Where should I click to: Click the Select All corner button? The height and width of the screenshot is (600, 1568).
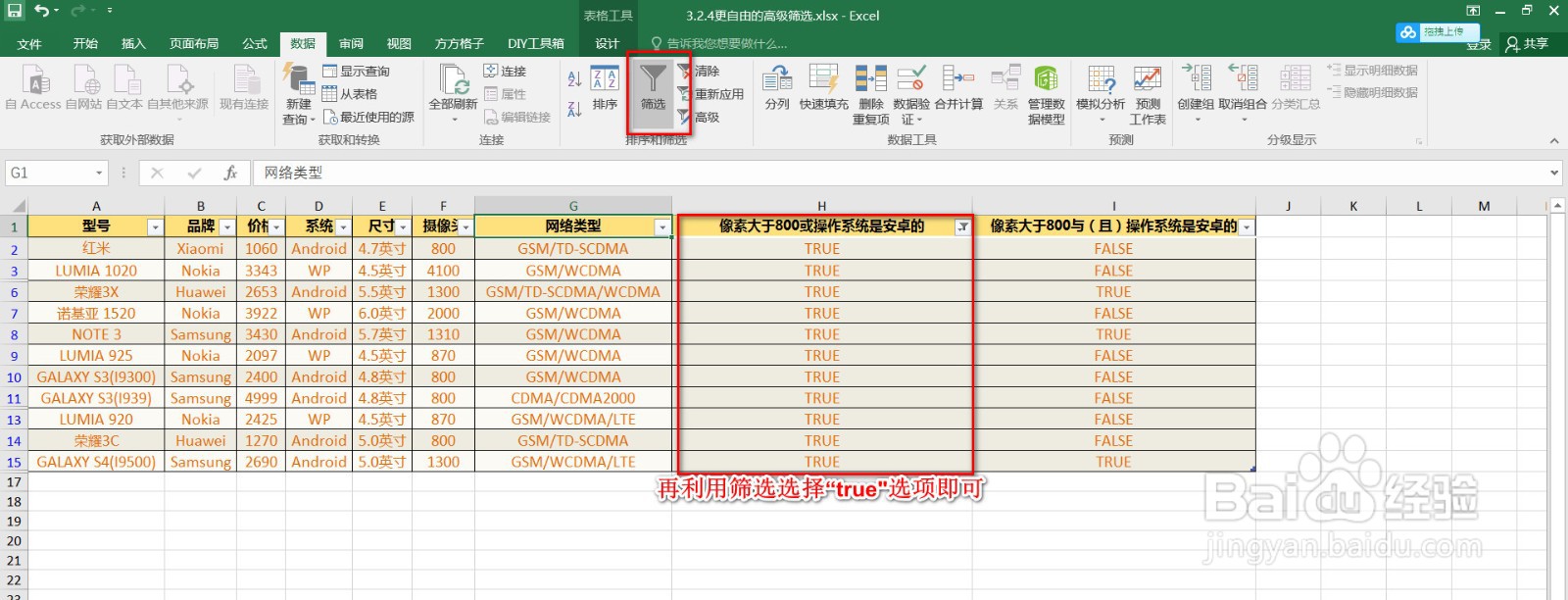tap(14, 206)
